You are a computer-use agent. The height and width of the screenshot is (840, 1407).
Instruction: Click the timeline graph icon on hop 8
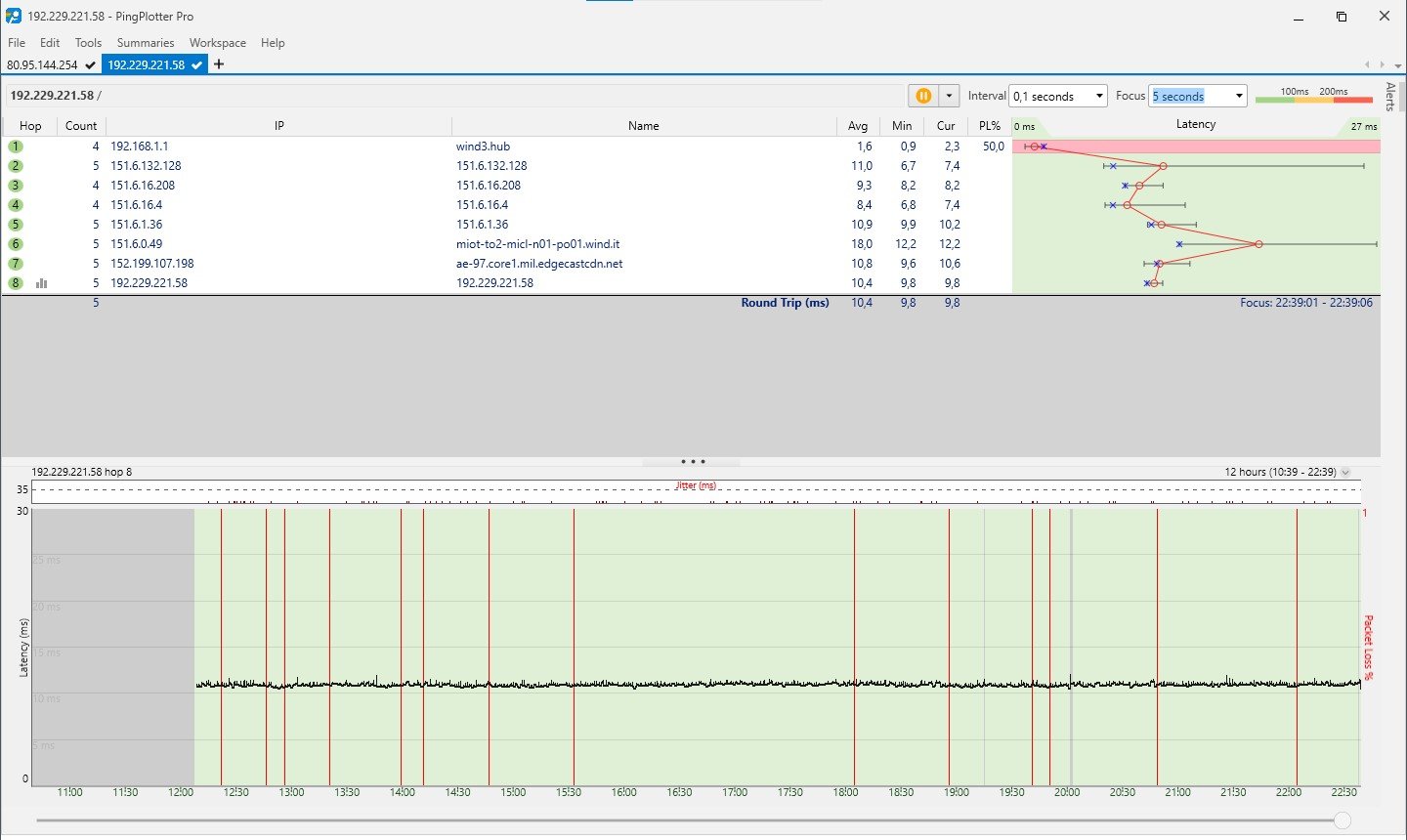41,283
